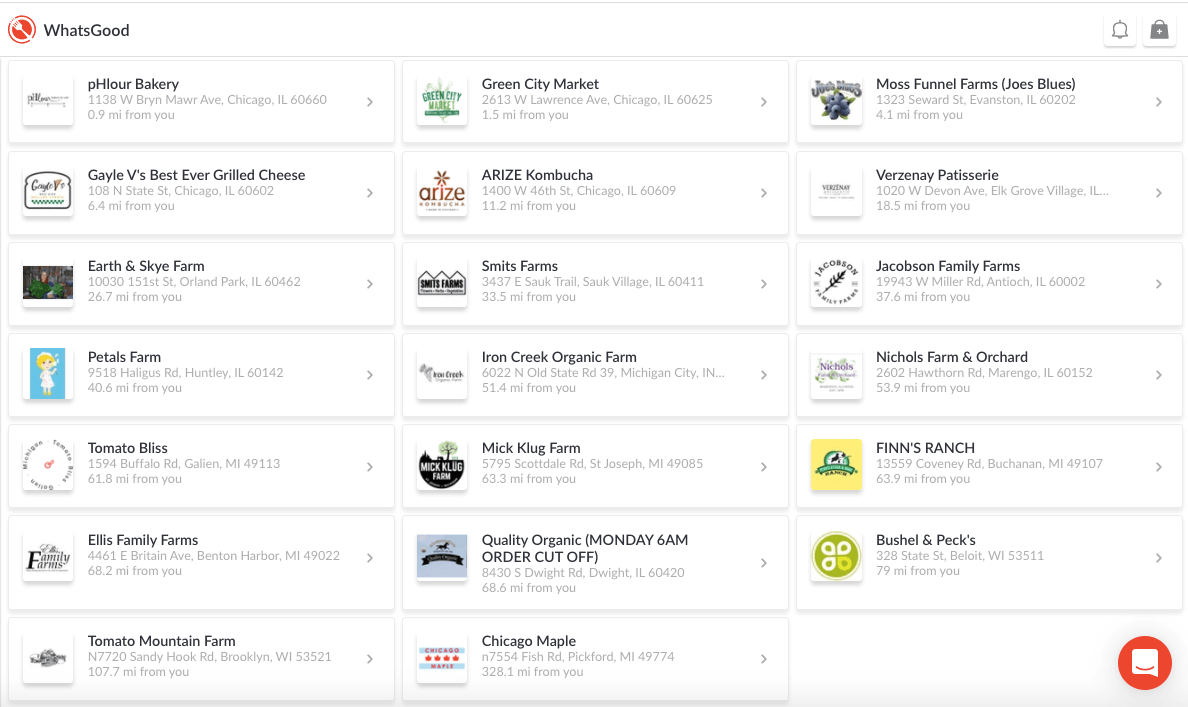Click address 'N7720 Sandy Hook Rd, Brooklyn, WI'
This screenshot has height=707, width=1188.
[210, 657]
